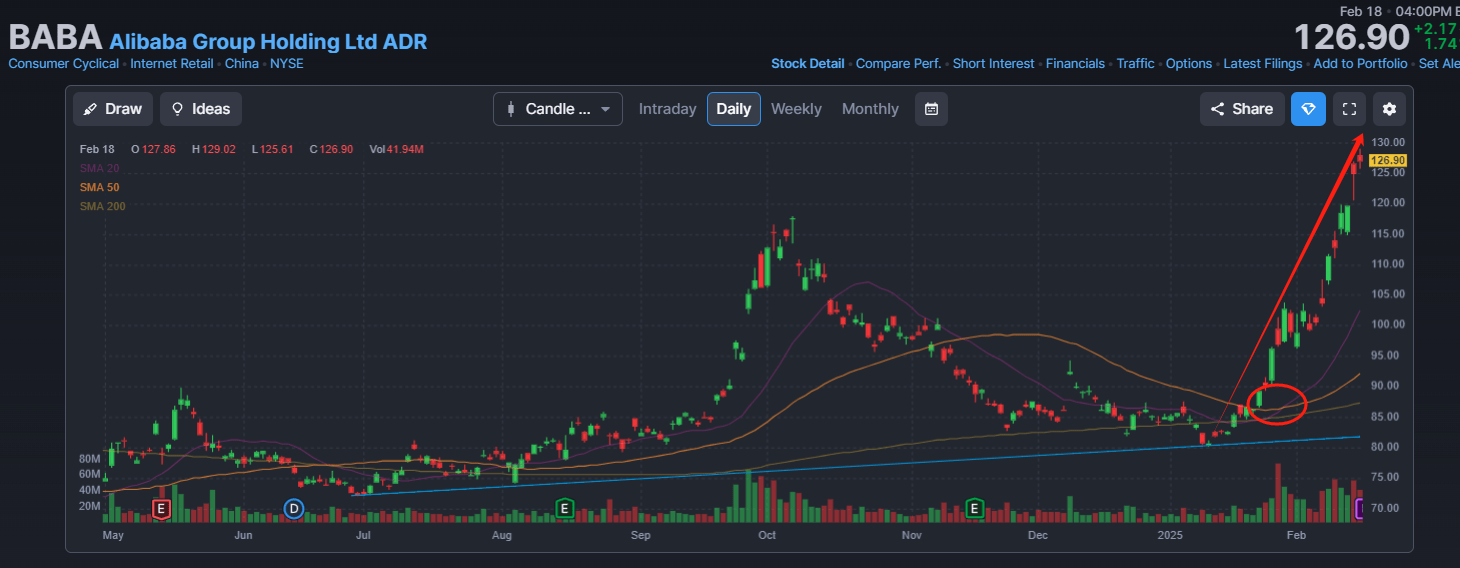Toggle the SMA 200 indicator label
Screen dimensions: 1460x568
pos(102,206)
